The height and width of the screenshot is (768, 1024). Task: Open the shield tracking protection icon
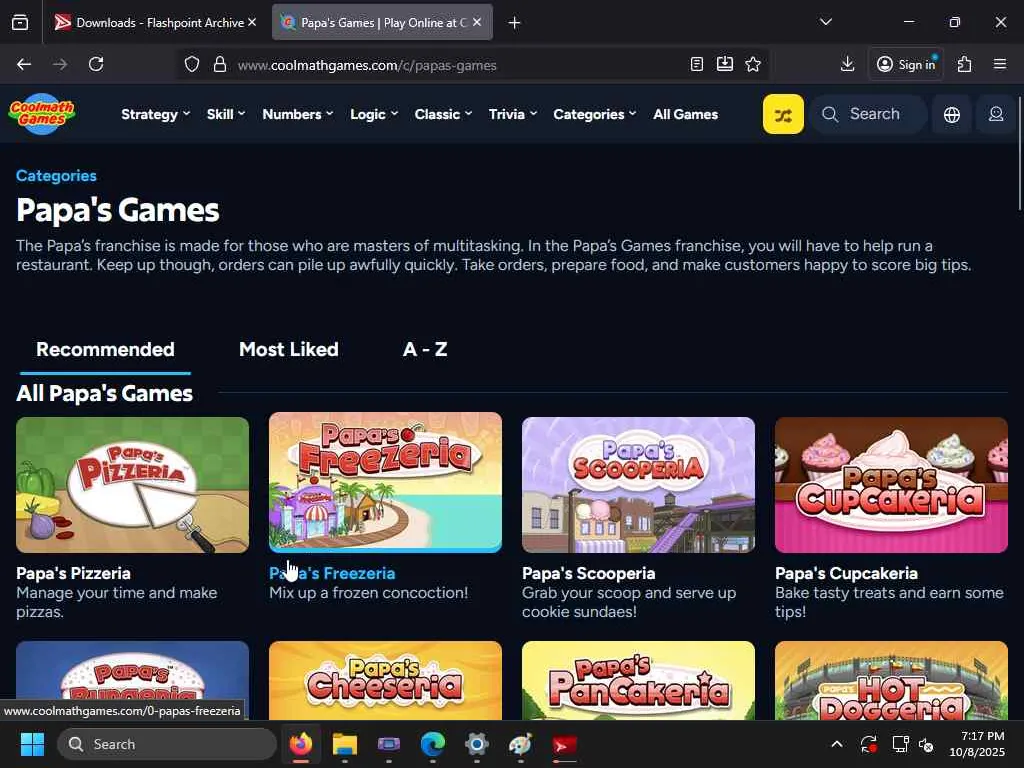tap(191, 64)
